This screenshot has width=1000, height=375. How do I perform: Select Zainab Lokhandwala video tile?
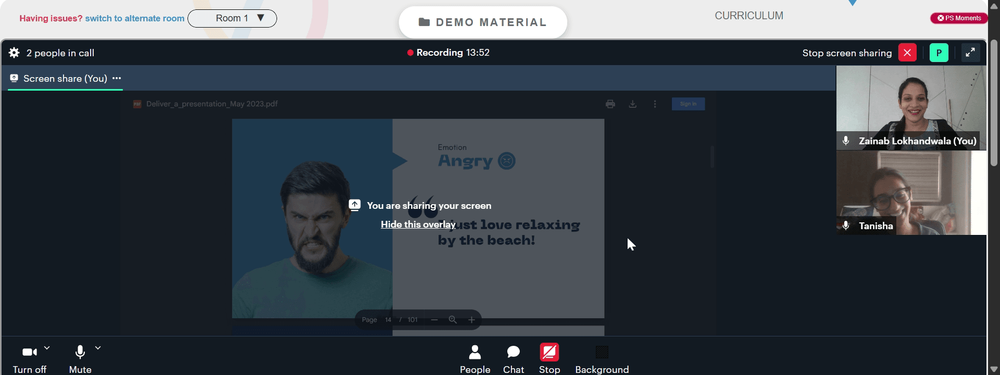point(911,108)
